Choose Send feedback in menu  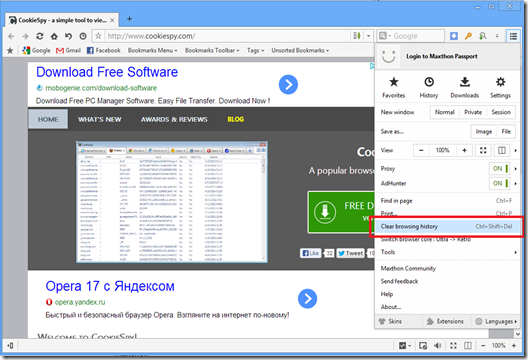point(447,281)
